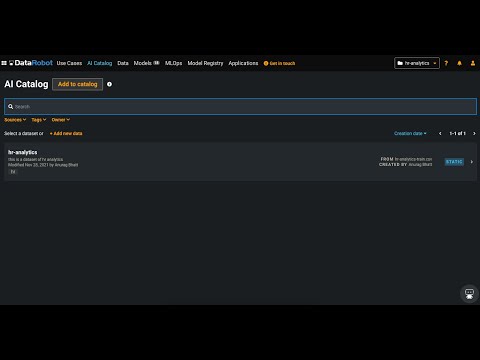This screenshot has width=480, height=360.
Task: Open the MLOps tab
Action: coord(173,63)
